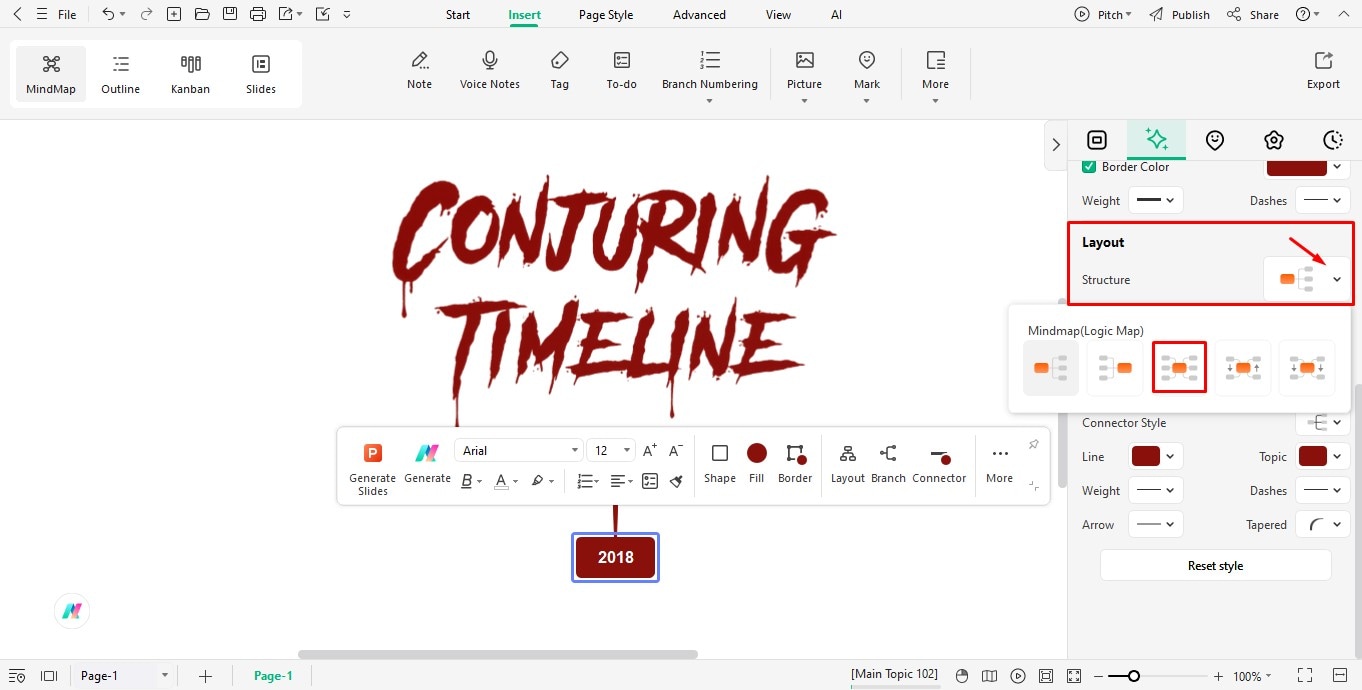Insert a Note
This screenshot has width=1362, height=690.
click(420, 71)
